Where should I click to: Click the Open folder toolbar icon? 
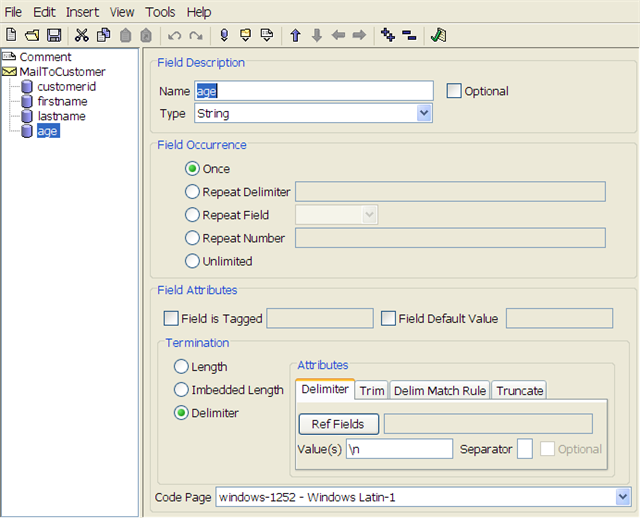click(32, 35)
